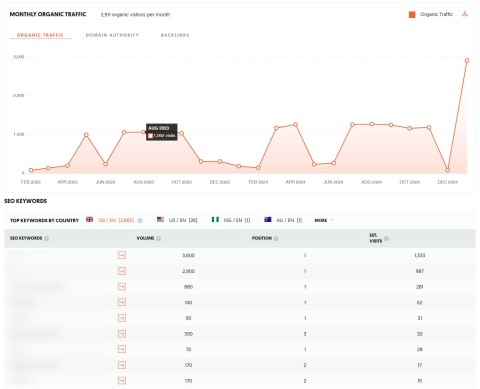Select the FEB 2024 data point
480x389 pixels.
(x=258, y=168)
